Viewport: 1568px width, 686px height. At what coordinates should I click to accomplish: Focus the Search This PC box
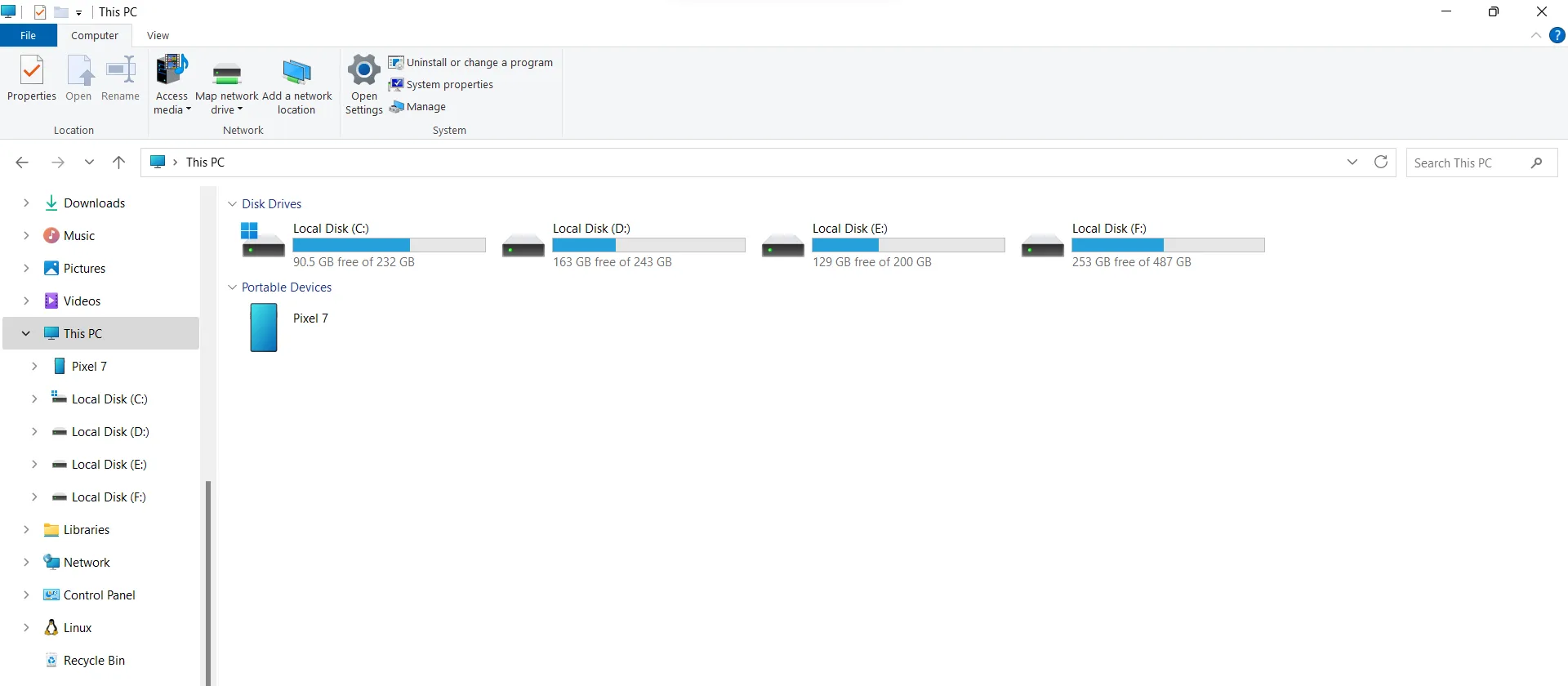tap(1481, 163)
